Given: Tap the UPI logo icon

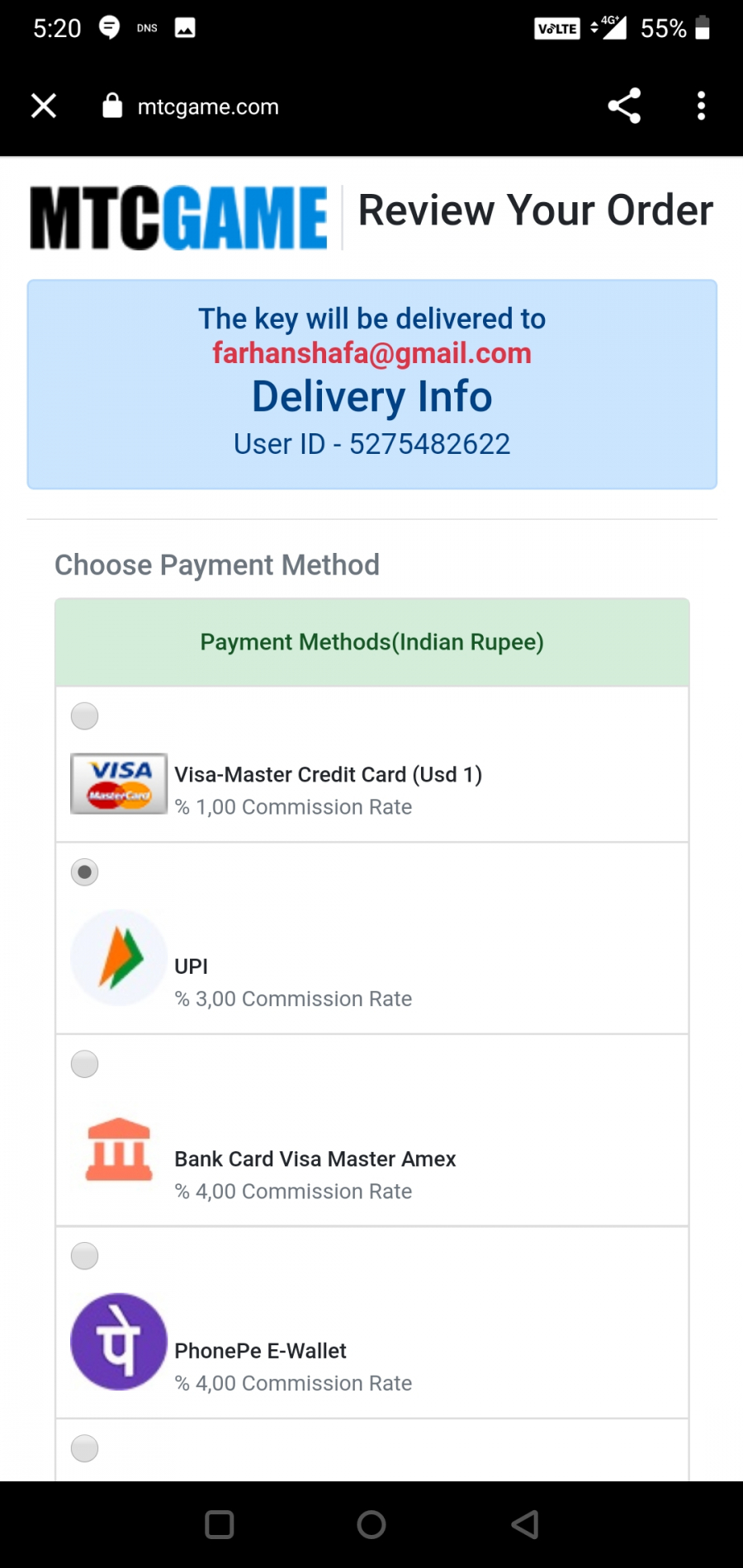Looking at the screenshot, I should click(x=119, y=958).
